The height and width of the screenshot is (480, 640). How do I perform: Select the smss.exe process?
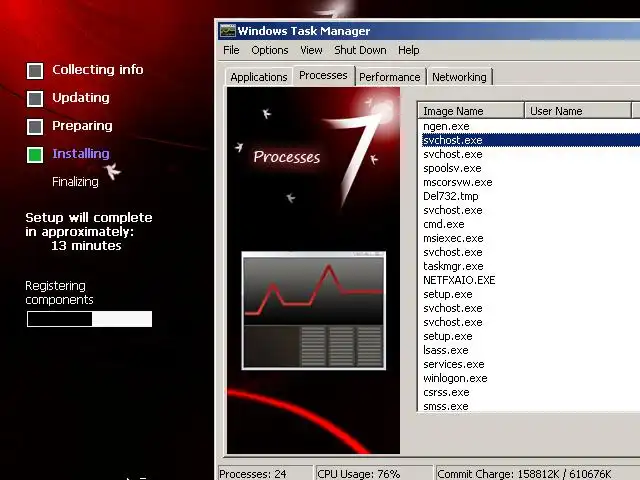click(x=446, y=406)
